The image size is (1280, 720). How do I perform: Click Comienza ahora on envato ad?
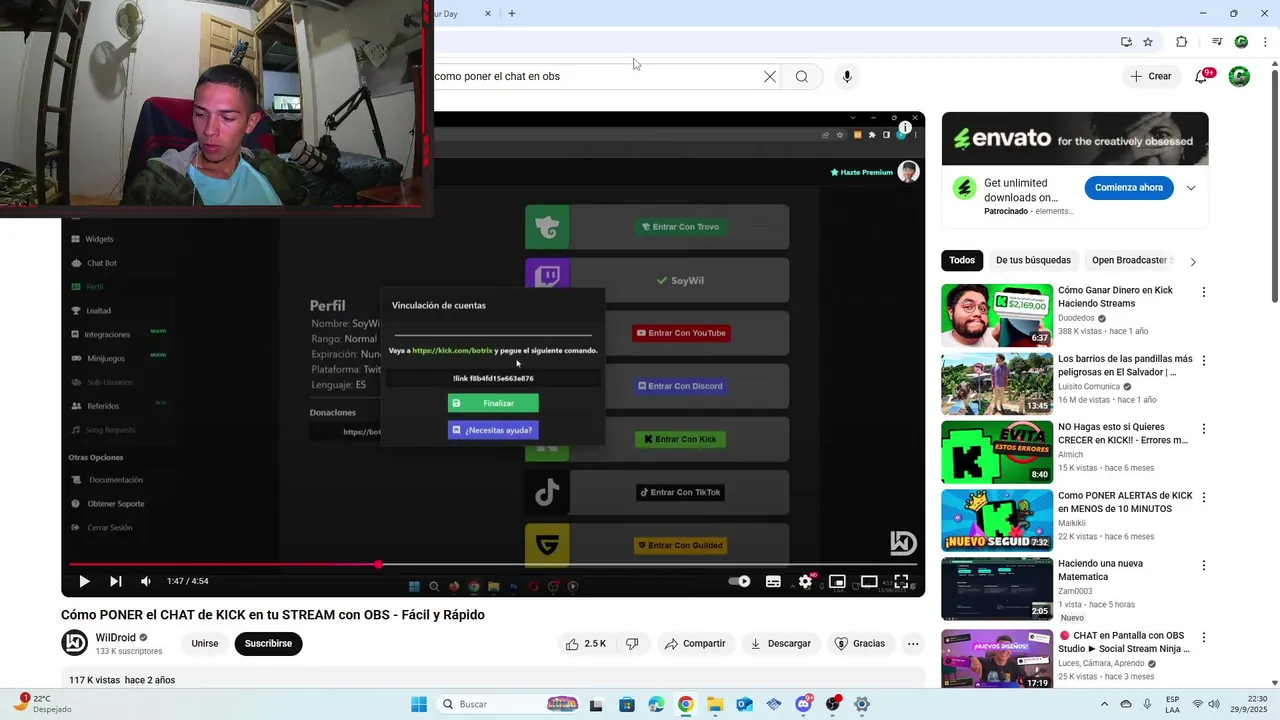(1129, 187)
